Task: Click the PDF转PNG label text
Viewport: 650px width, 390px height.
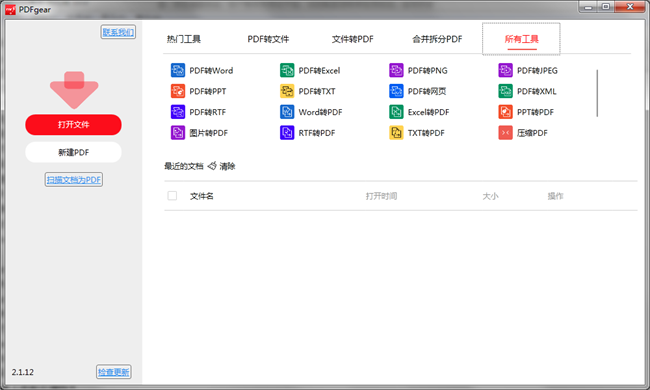Action: 427,70
